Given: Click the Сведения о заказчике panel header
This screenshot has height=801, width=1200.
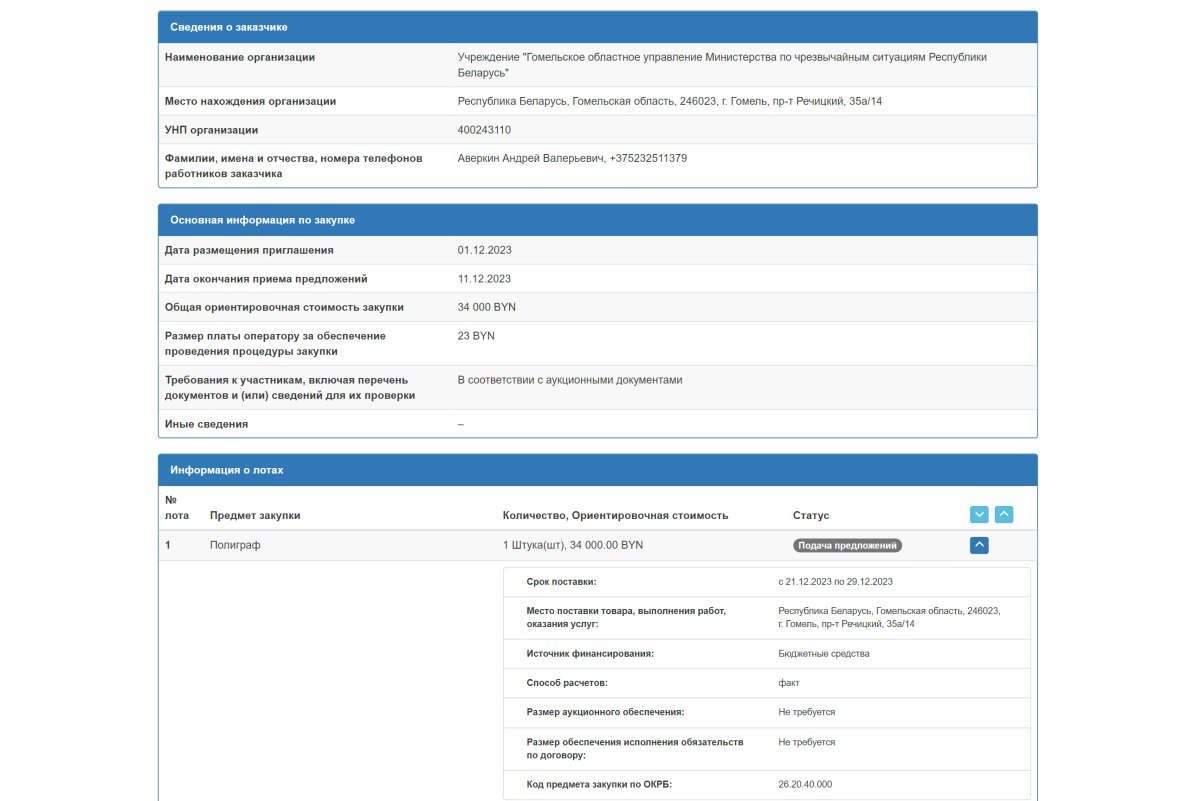Looking at the screenshot, I should click(598, 27).
